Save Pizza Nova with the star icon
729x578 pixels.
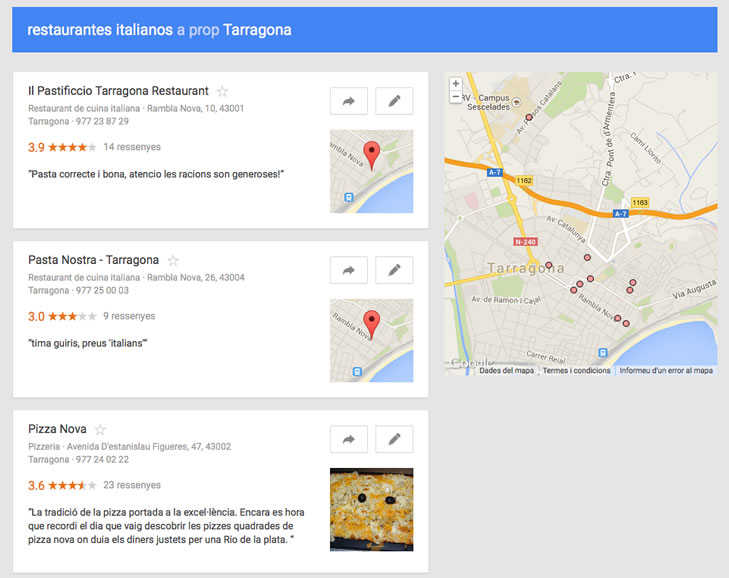[100, 429]
